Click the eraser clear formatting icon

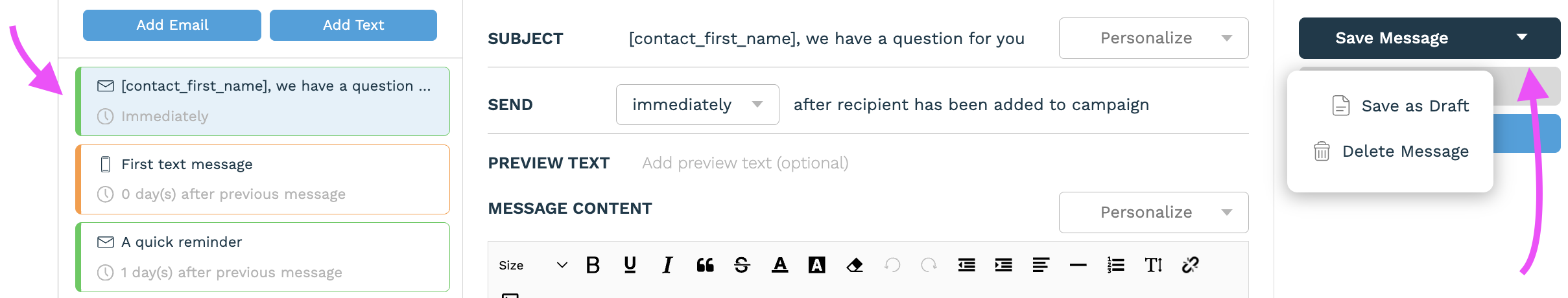tap(855, 265)
